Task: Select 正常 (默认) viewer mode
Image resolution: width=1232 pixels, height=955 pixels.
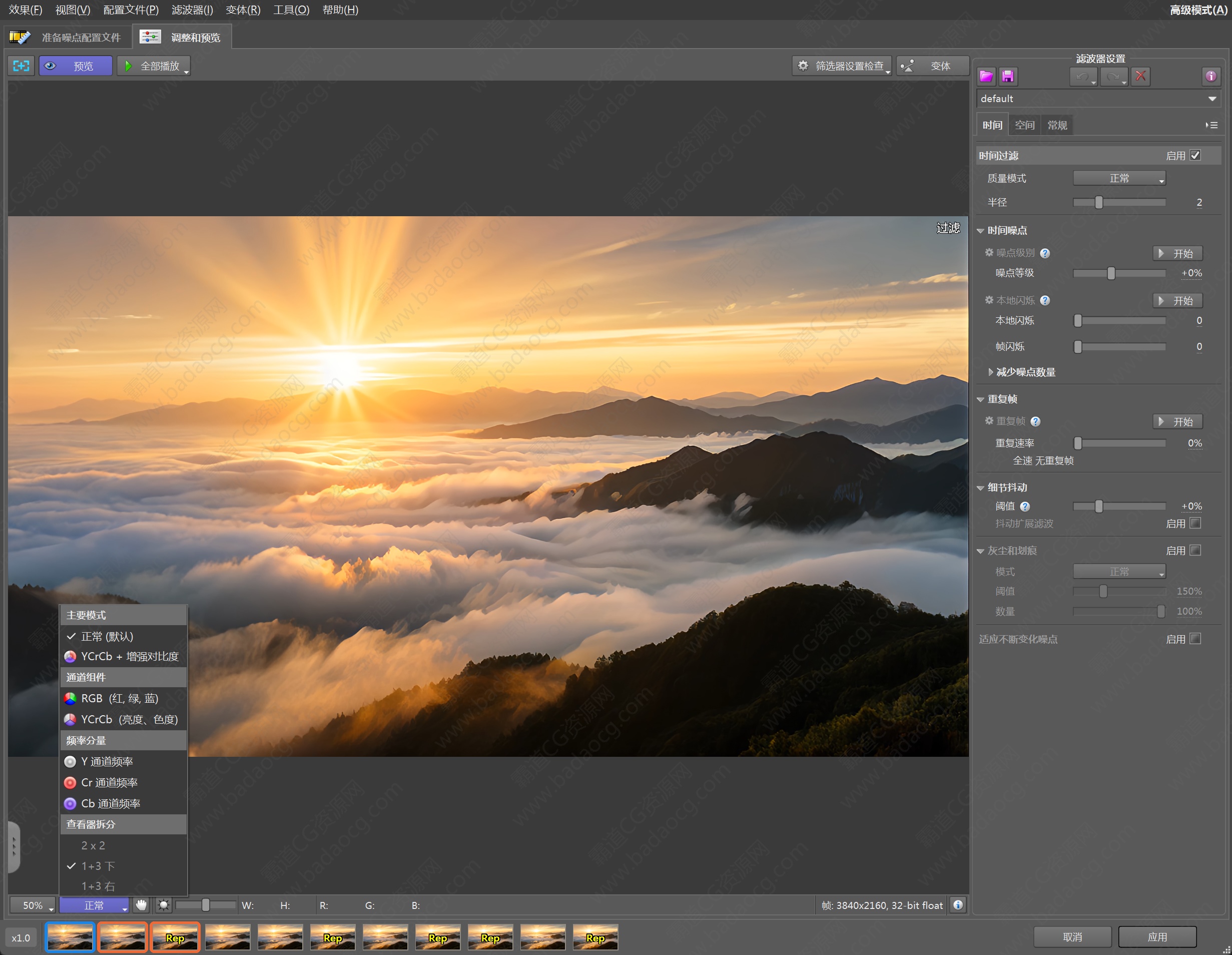Action: [x=124, y=636]
